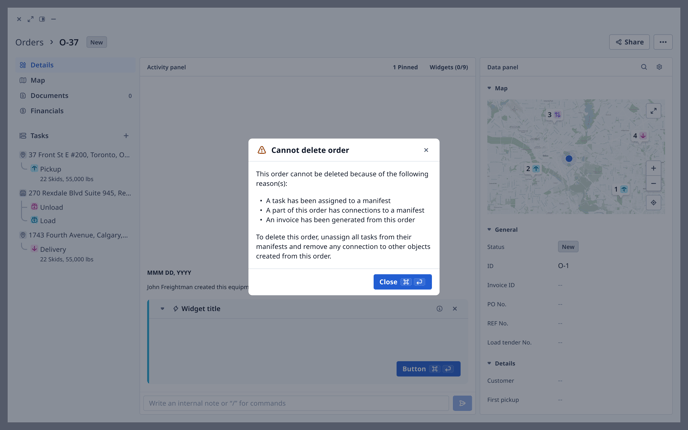688x430 pixels.
Task: Zoom out on the map
Action: 653,183
